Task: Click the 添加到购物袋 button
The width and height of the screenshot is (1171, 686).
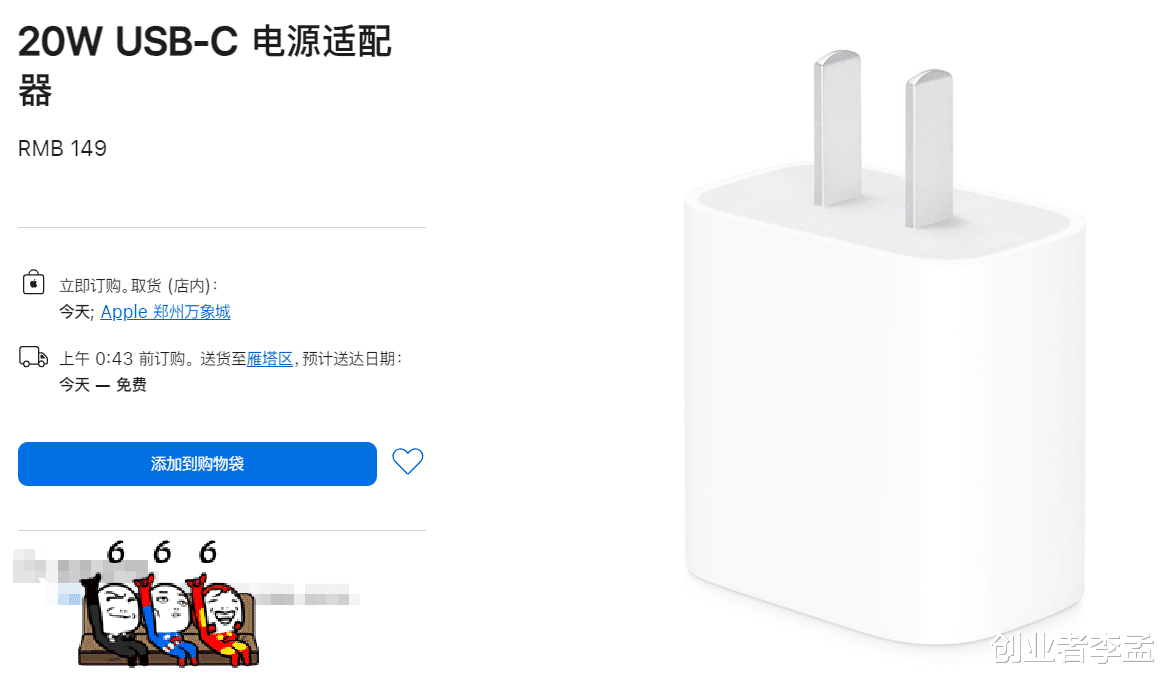Action: [197, 464]
